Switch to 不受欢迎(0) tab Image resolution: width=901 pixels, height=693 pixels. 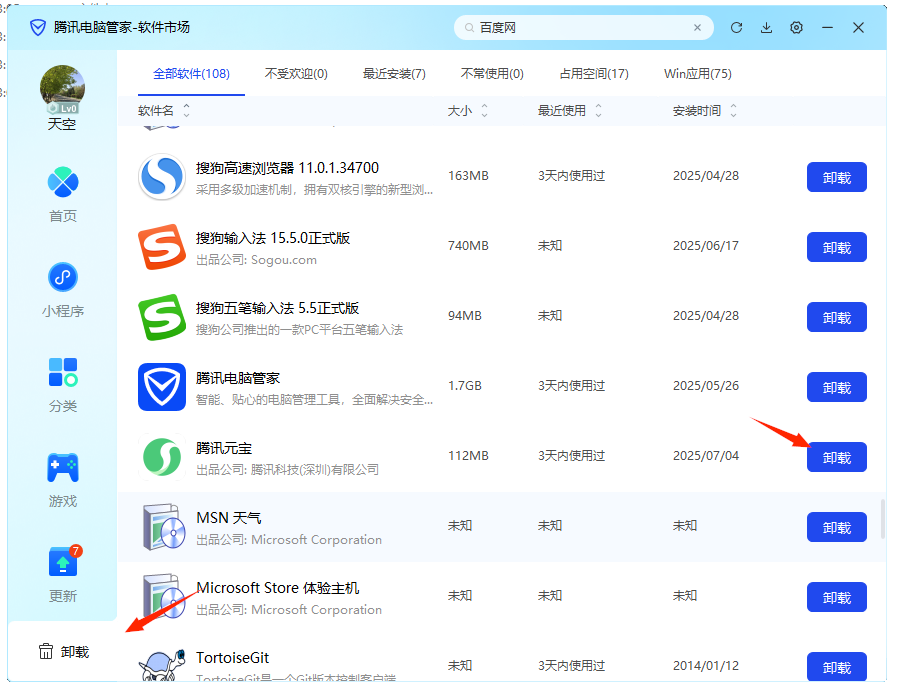click(296, 74)
